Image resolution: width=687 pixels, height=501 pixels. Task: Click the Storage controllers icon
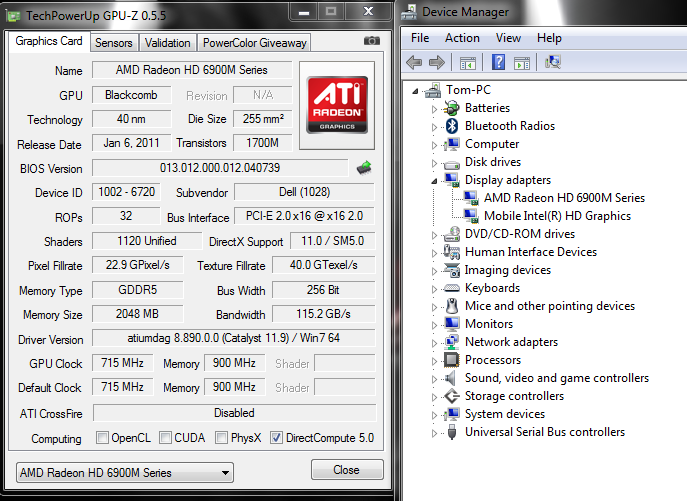click(x=452, y=396)
